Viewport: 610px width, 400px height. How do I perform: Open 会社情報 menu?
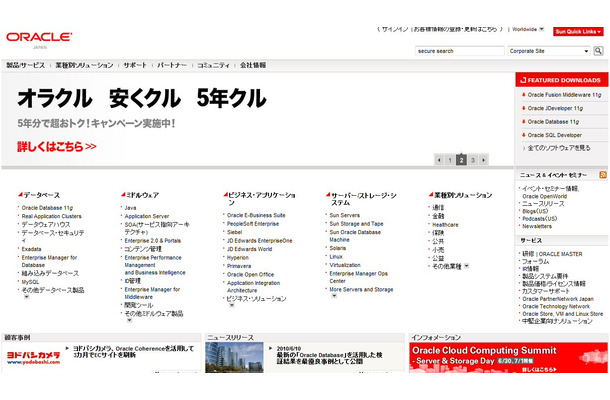tap(253, 65)
